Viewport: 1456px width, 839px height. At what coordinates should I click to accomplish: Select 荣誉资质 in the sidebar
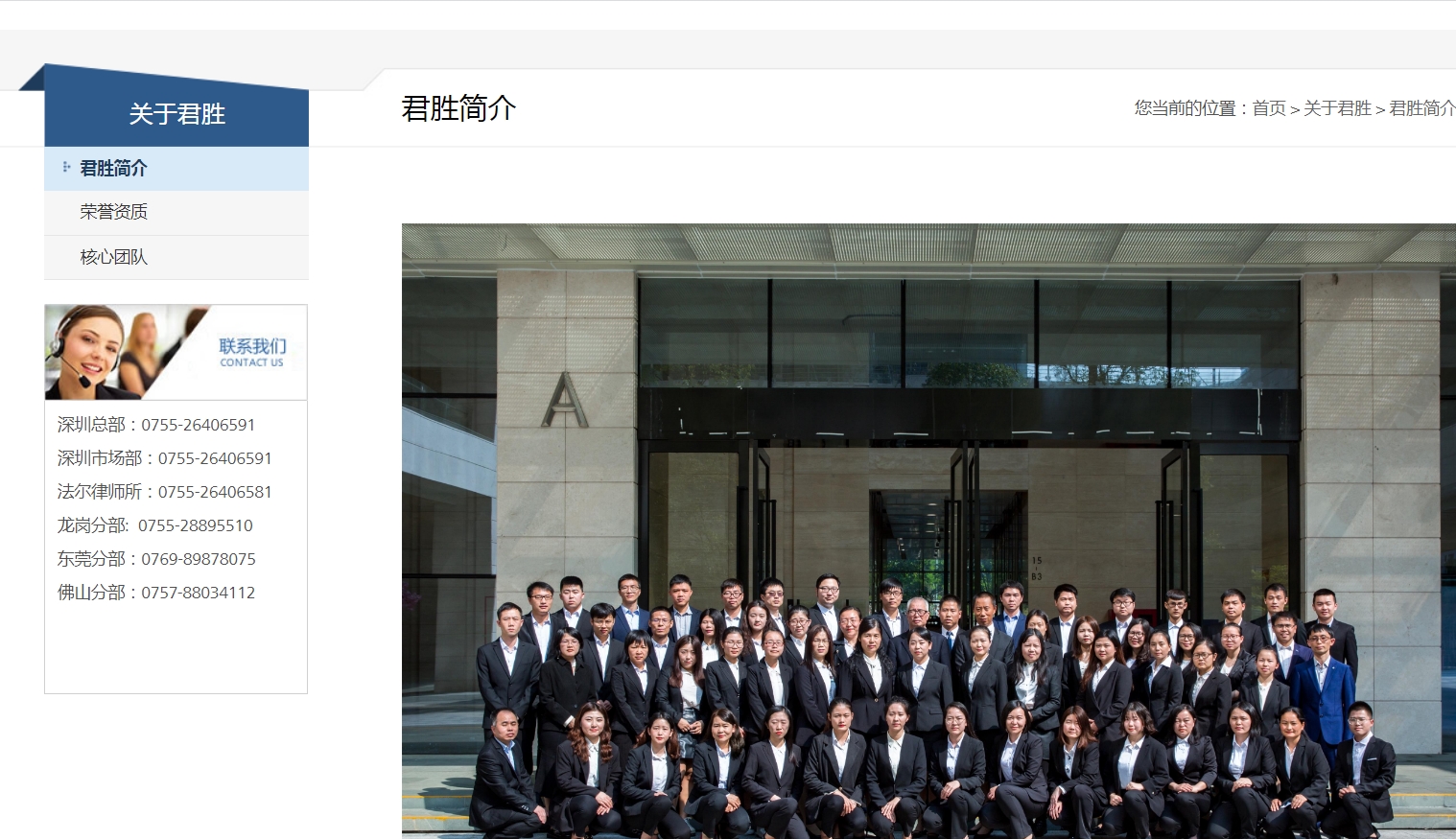(176, 212)
